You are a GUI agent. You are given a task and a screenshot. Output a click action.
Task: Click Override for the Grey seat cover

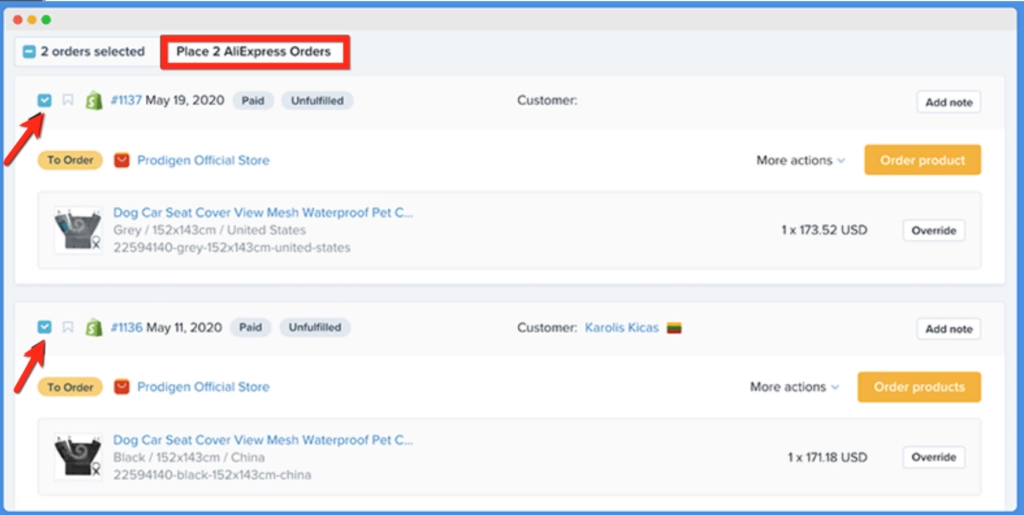(934, 230)
